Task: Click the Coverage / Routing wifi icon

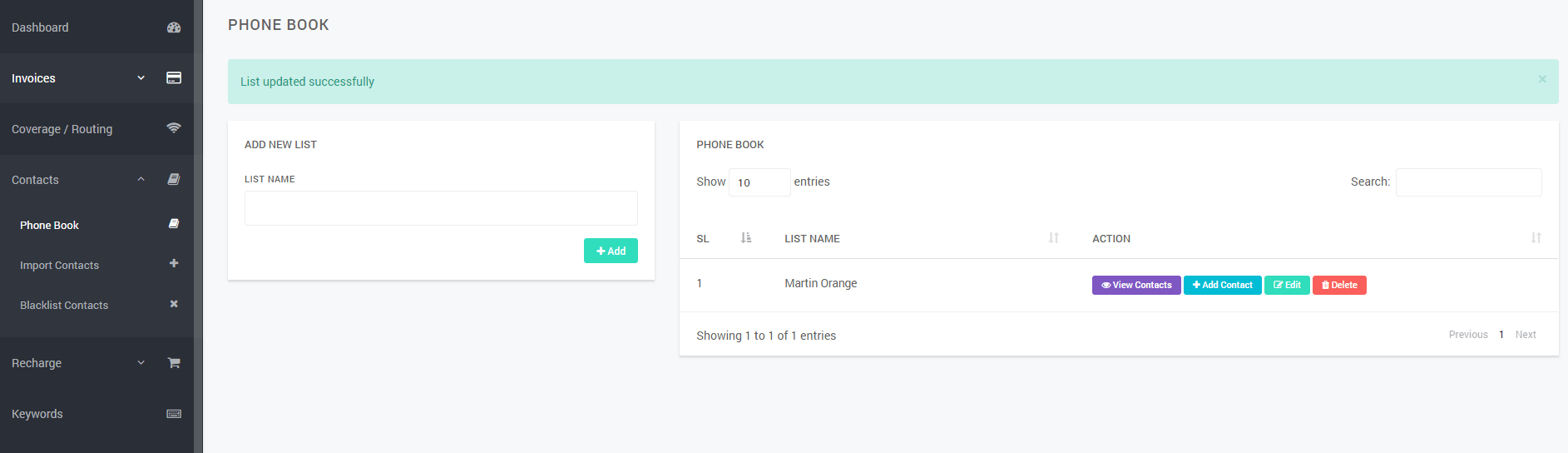Action: 174,128
